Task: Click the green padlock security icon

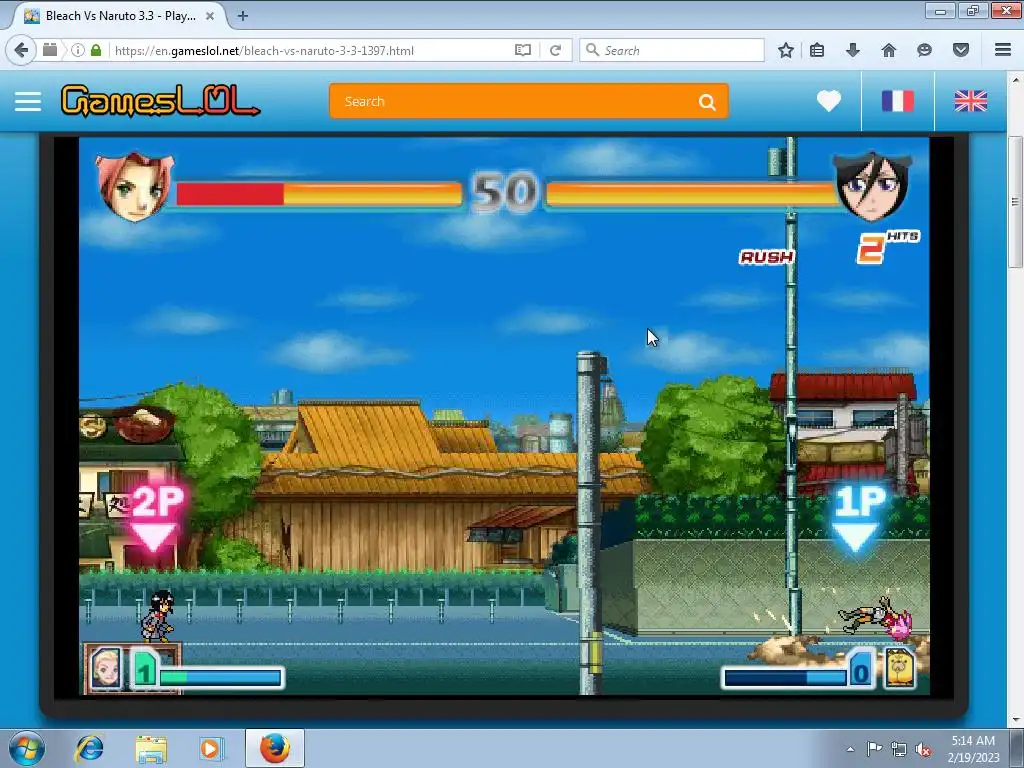Action: click(96, 50)
